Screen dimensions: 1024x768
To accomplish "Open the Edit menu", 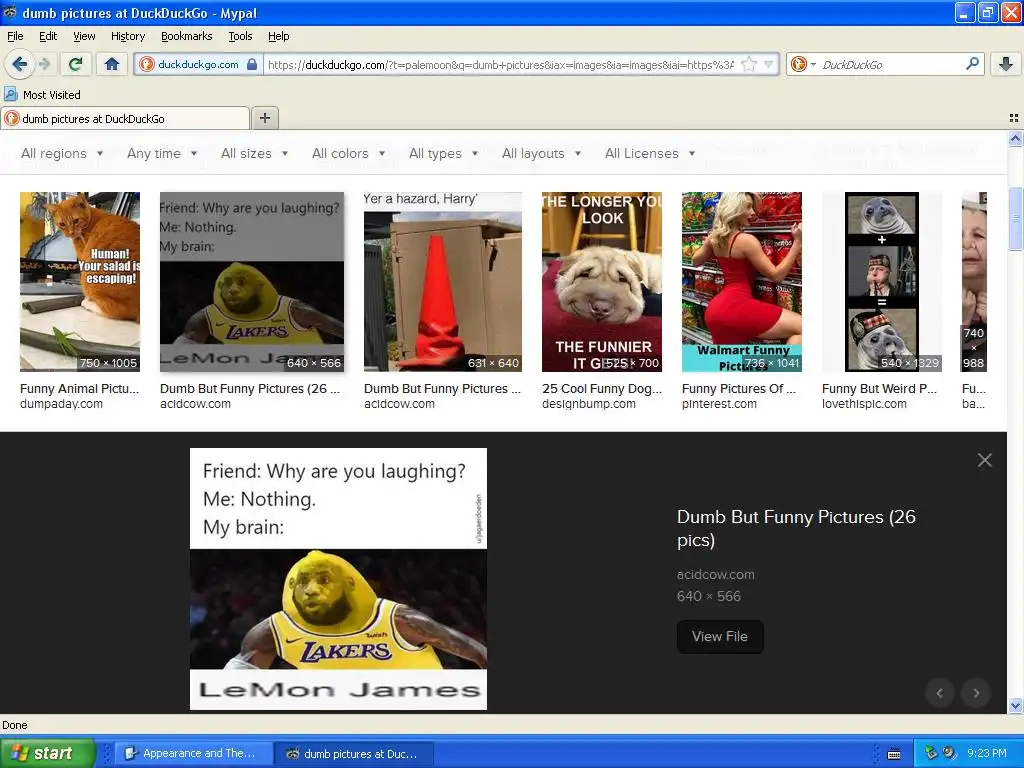I will coord(48,36).
